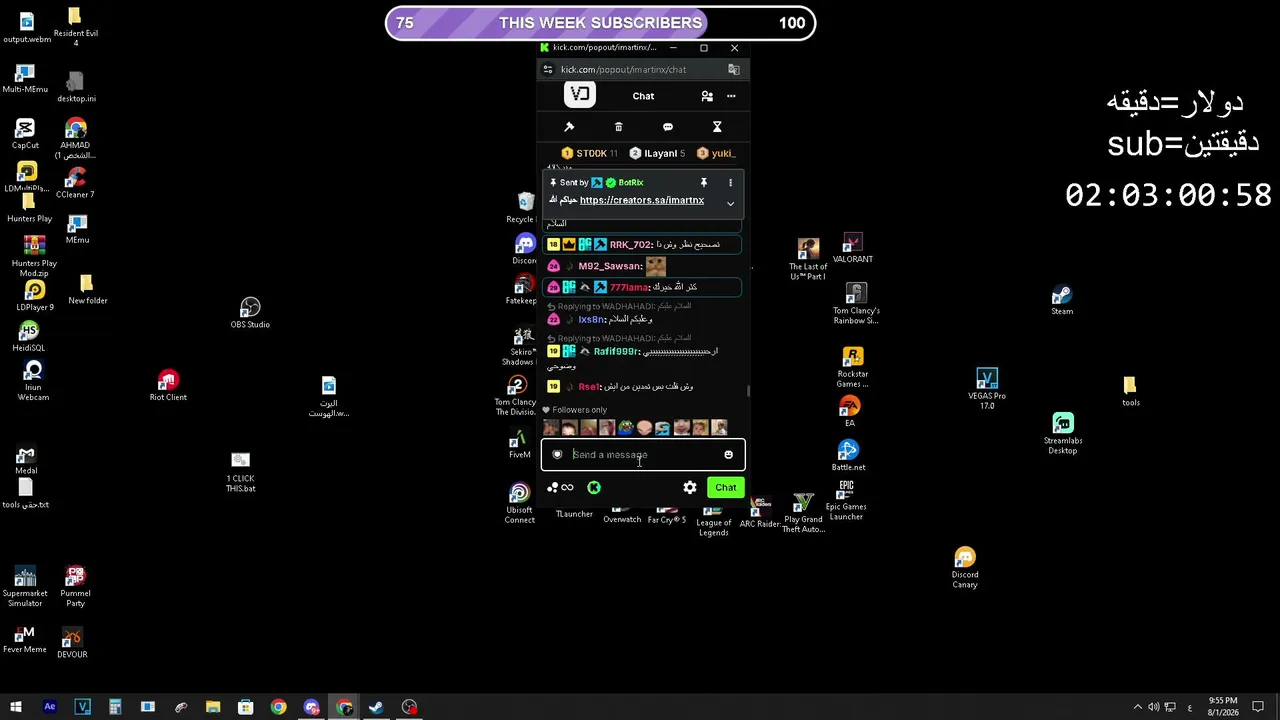Click the translate page icon in address bar
Image resolution: width=1280 pixels, height=720 pixels.
click(734, 69)
